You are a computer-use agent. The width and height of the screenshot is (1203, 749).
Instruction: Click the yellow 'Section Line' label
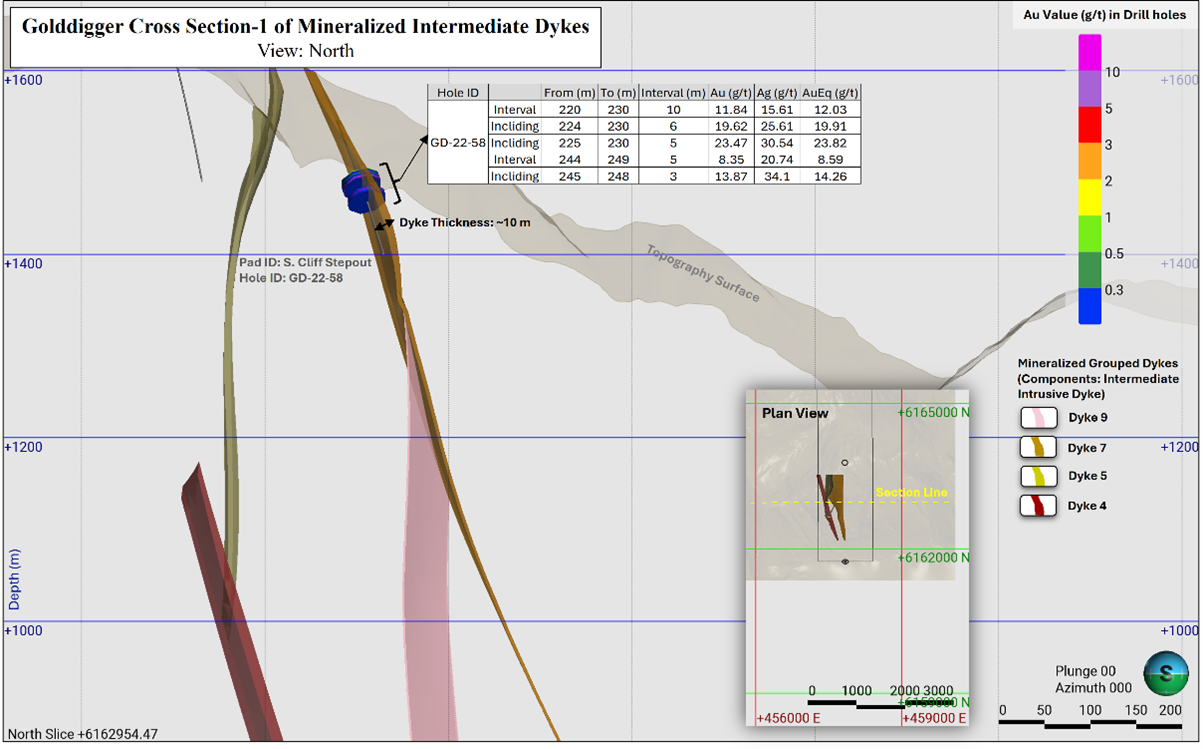pos(910,492)
